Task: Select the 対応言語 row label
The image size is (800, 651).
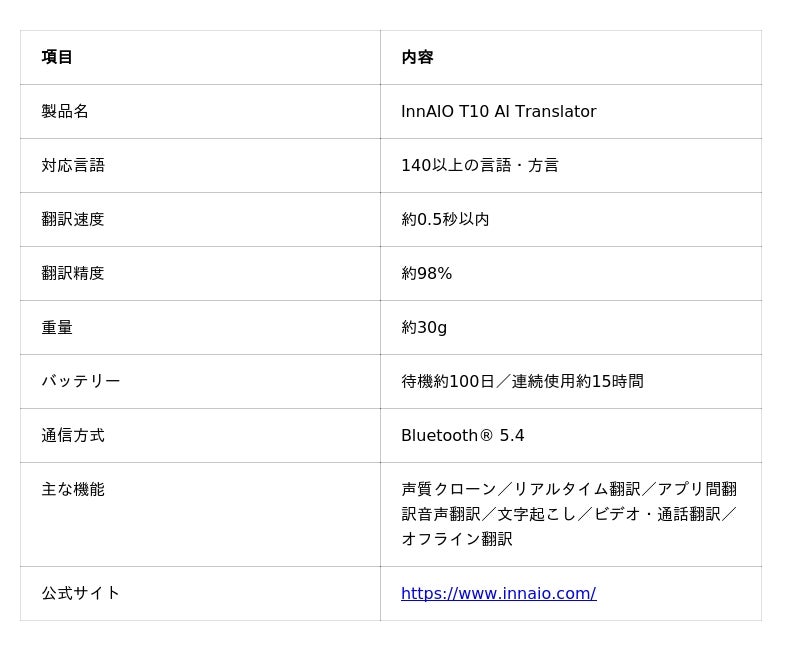Action: [x=73, y=165]
